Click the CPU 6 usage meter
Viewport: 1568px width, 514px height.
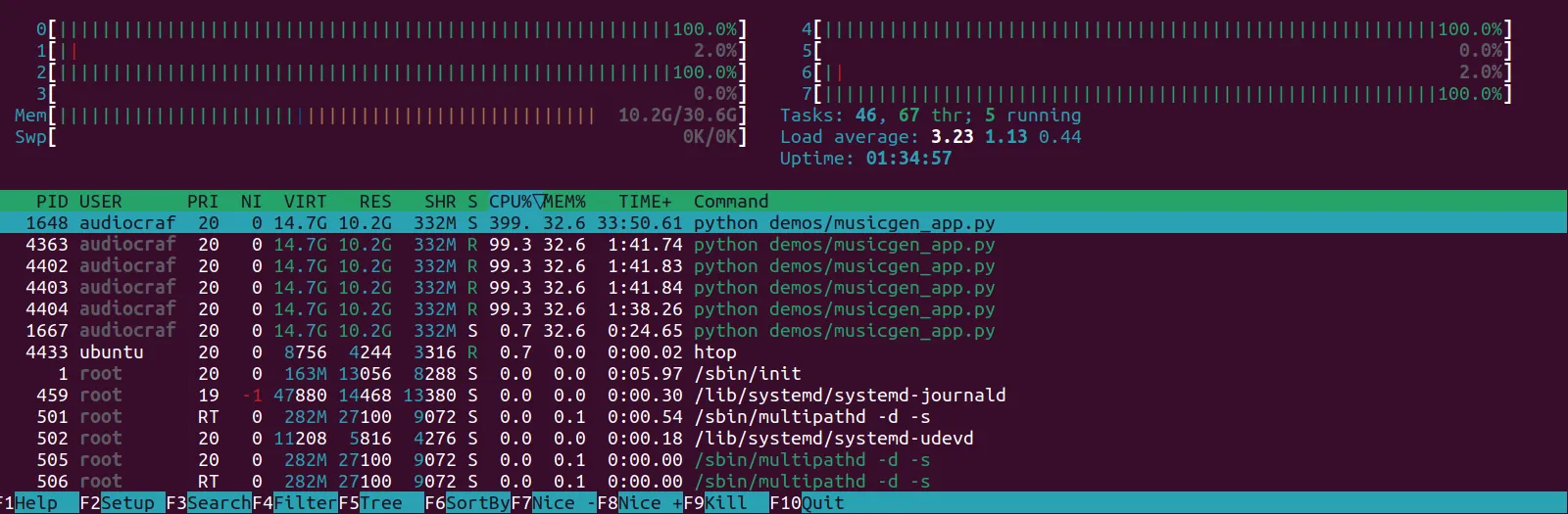[x=1157, y=72]
